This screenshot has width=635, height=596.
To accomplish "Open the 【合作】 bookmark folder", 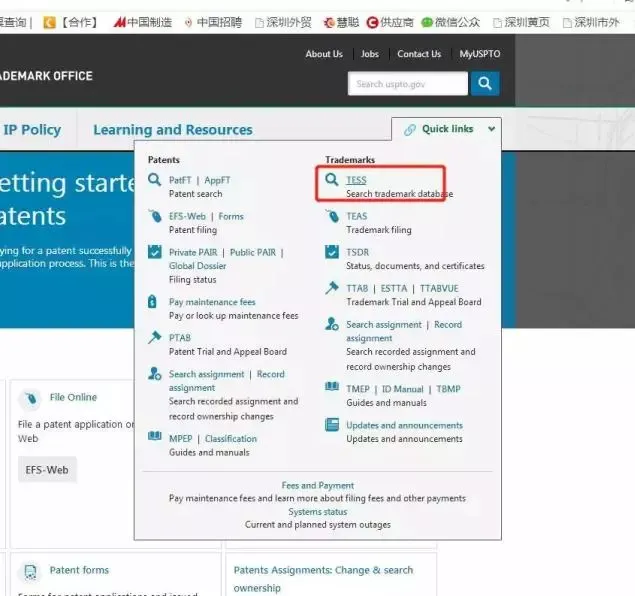I will (70, 22).
